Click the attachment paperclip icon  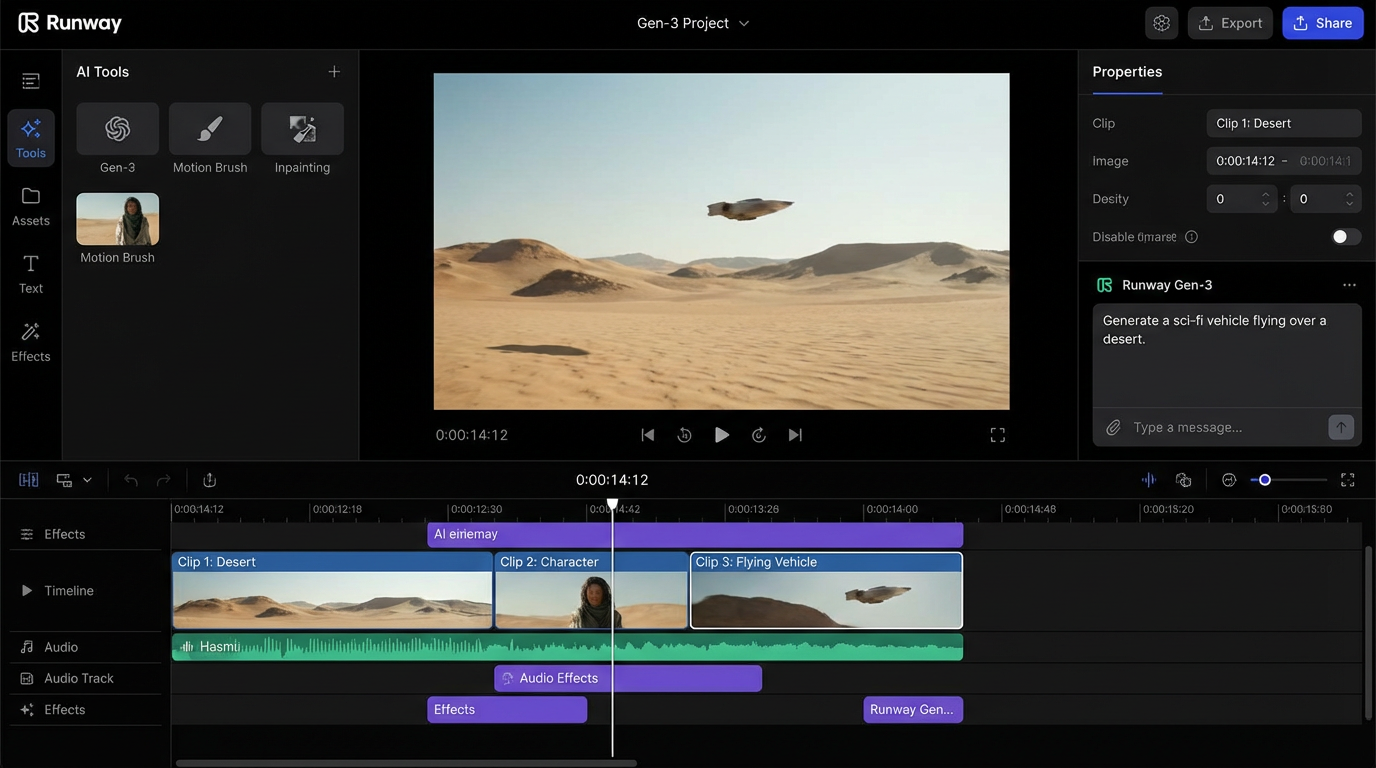pyautogui.click(x=1113, y=427)
